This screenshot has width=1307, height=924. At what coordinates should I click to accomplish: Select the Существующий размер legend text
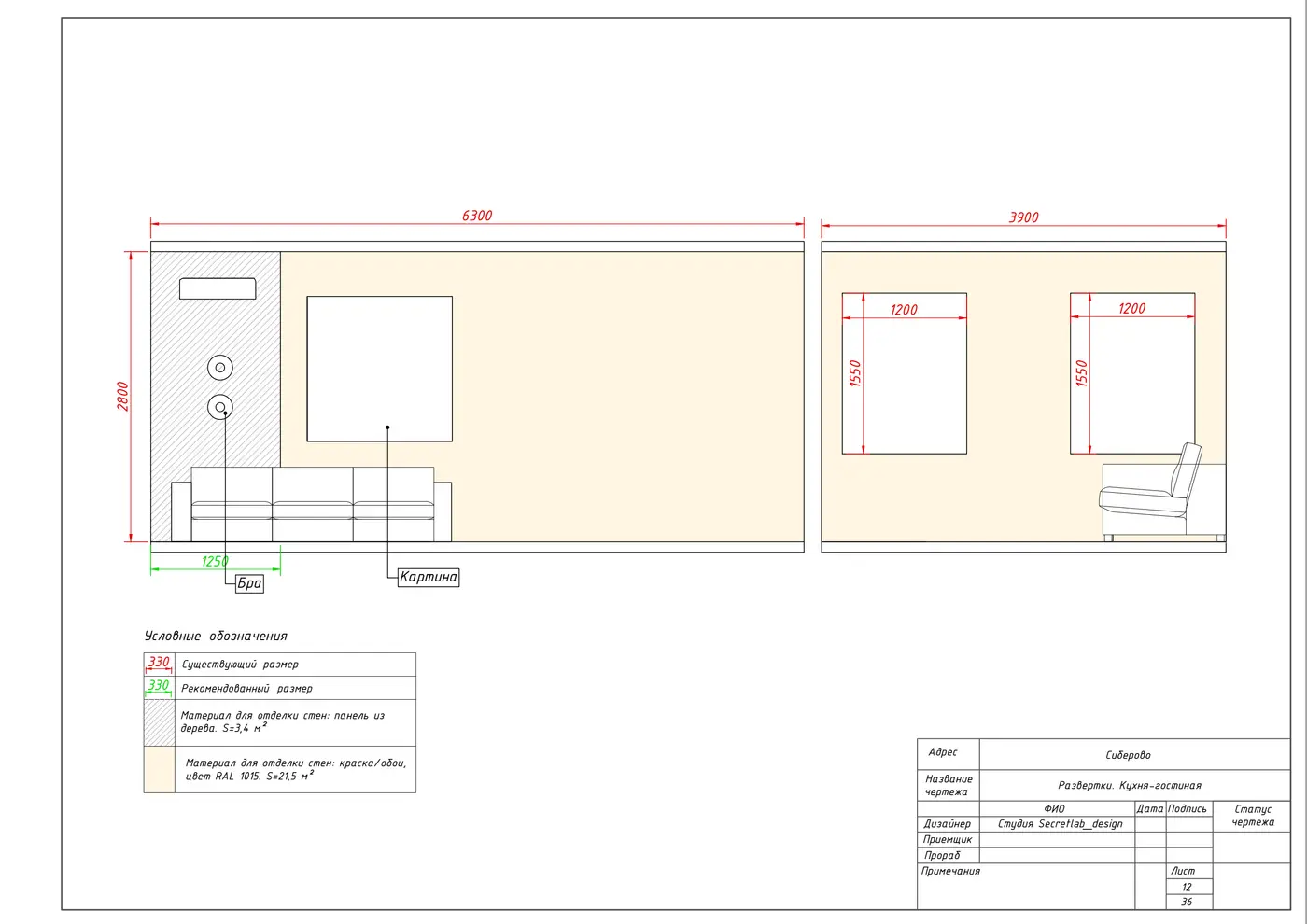(x=240, y=665)
